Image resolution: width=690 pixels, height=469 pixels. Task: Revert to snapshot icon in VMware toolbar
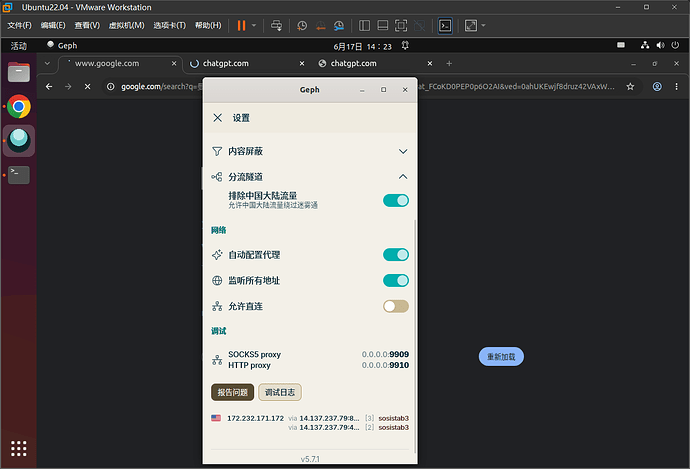coord(320,26)
